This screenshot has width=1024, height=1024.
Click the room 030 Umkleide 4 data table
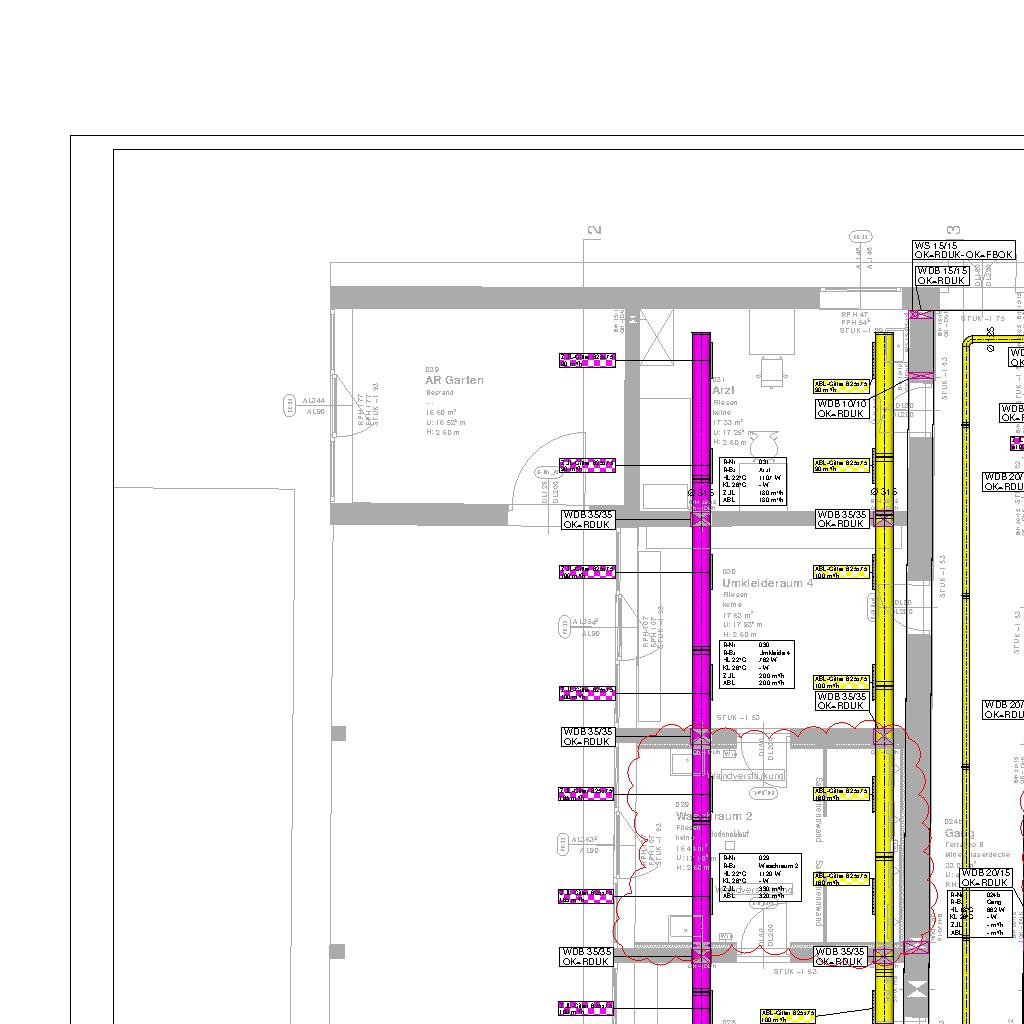(757, 664)
